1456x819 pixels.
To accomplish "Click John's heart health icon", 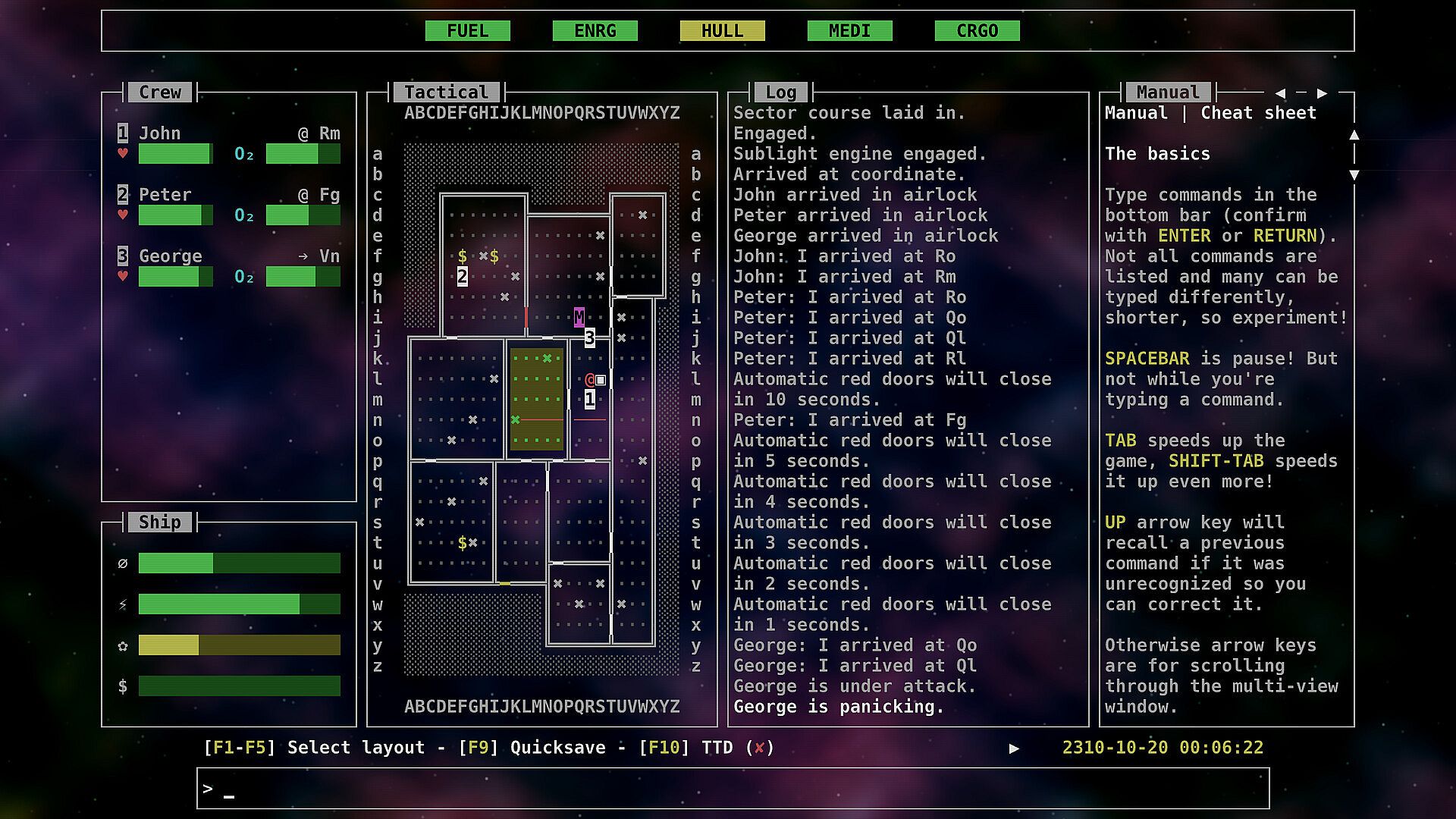I will tap(123, 153).
